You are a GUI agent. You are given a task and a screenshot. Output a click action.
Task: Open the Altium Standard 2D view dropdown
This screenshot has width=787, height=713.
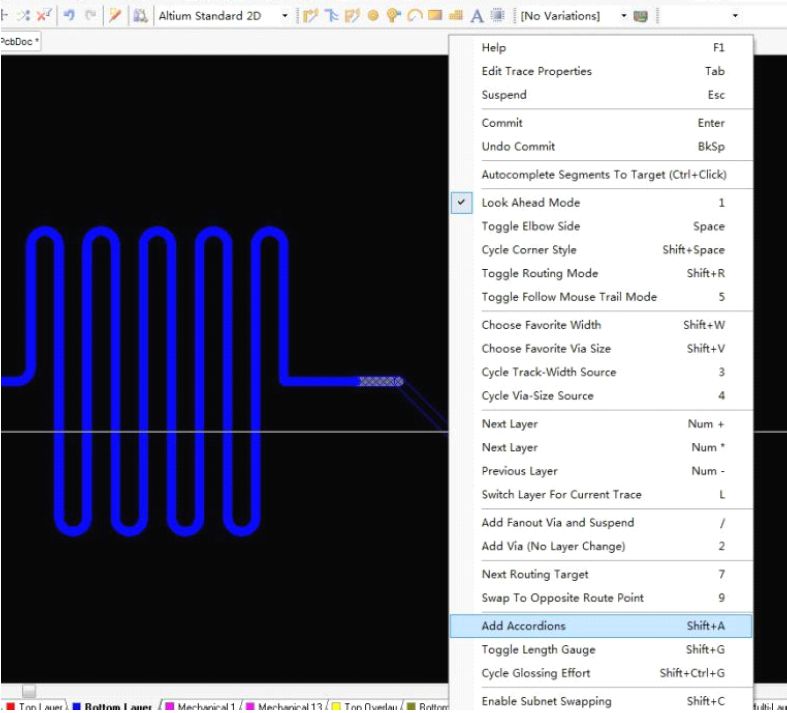285,16
